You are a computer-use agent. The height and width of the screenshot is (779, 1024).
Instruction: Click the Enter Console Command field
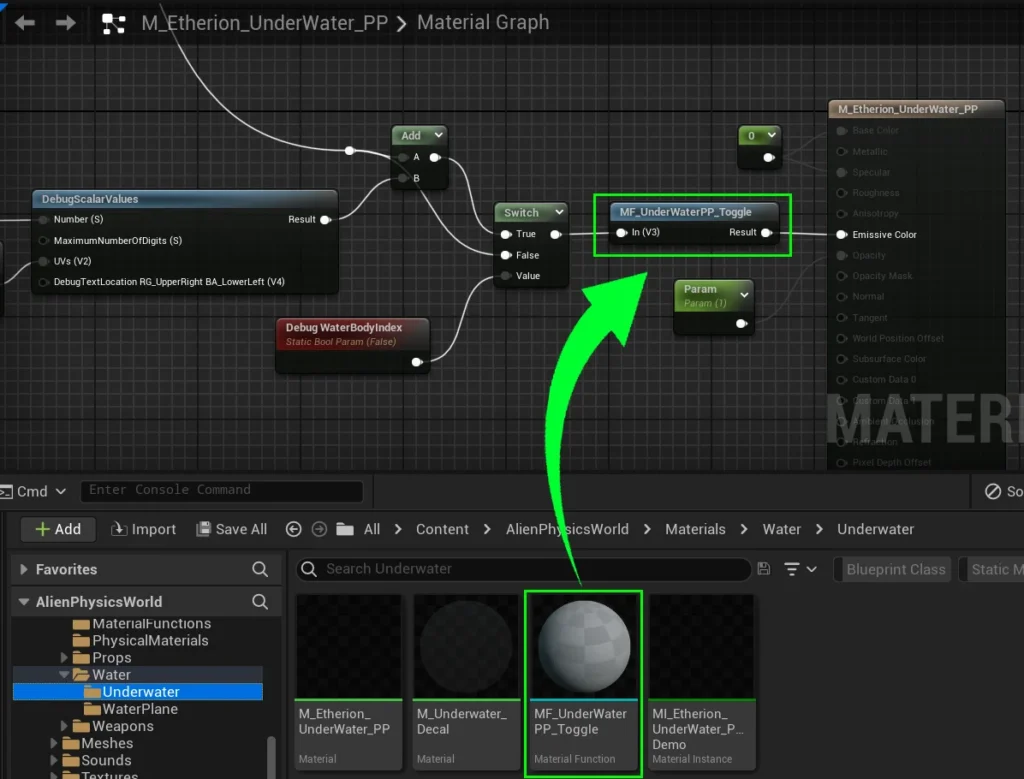pos(220,490)
